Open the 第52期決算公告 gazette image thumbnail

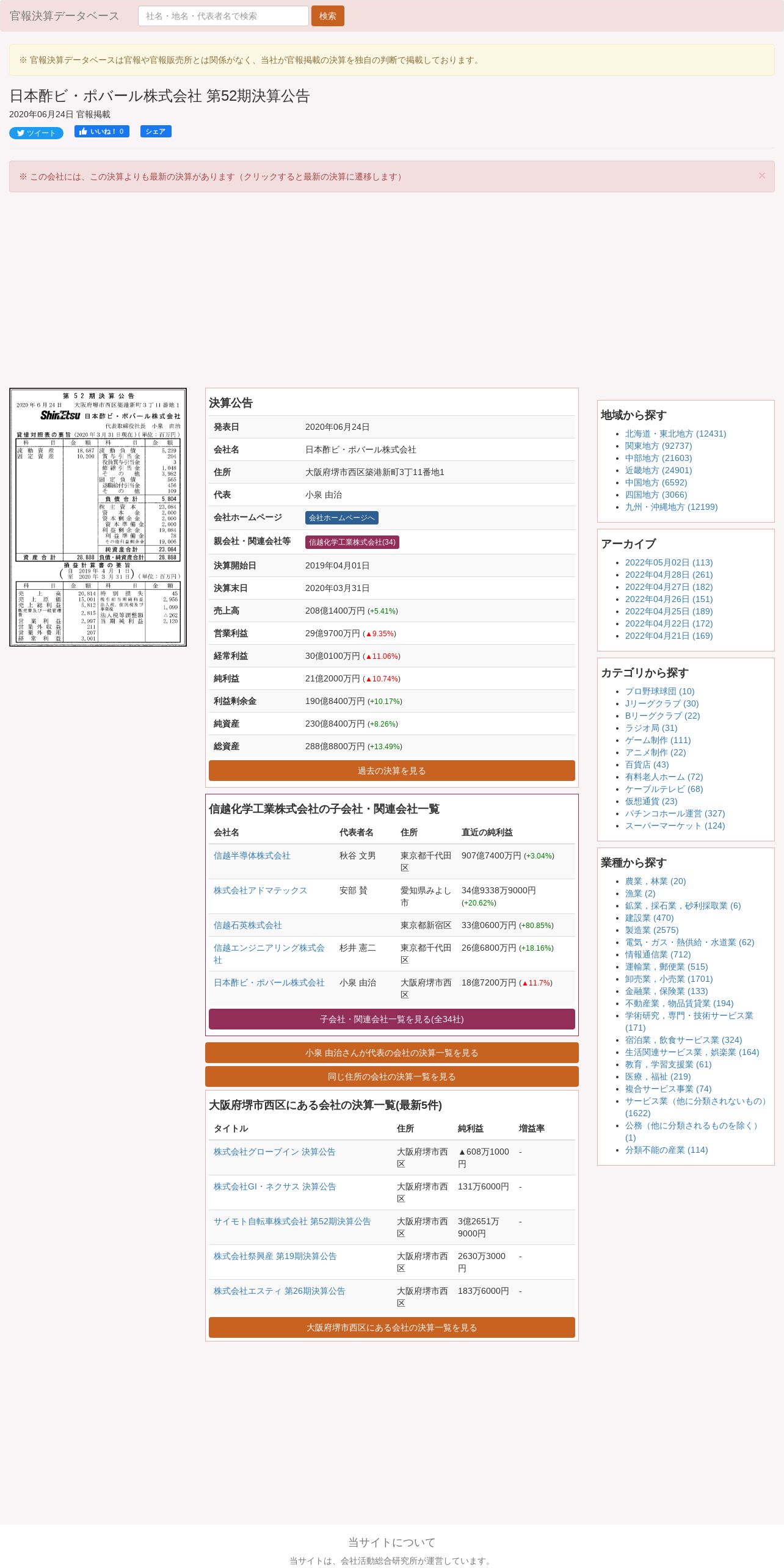[98, 517]
